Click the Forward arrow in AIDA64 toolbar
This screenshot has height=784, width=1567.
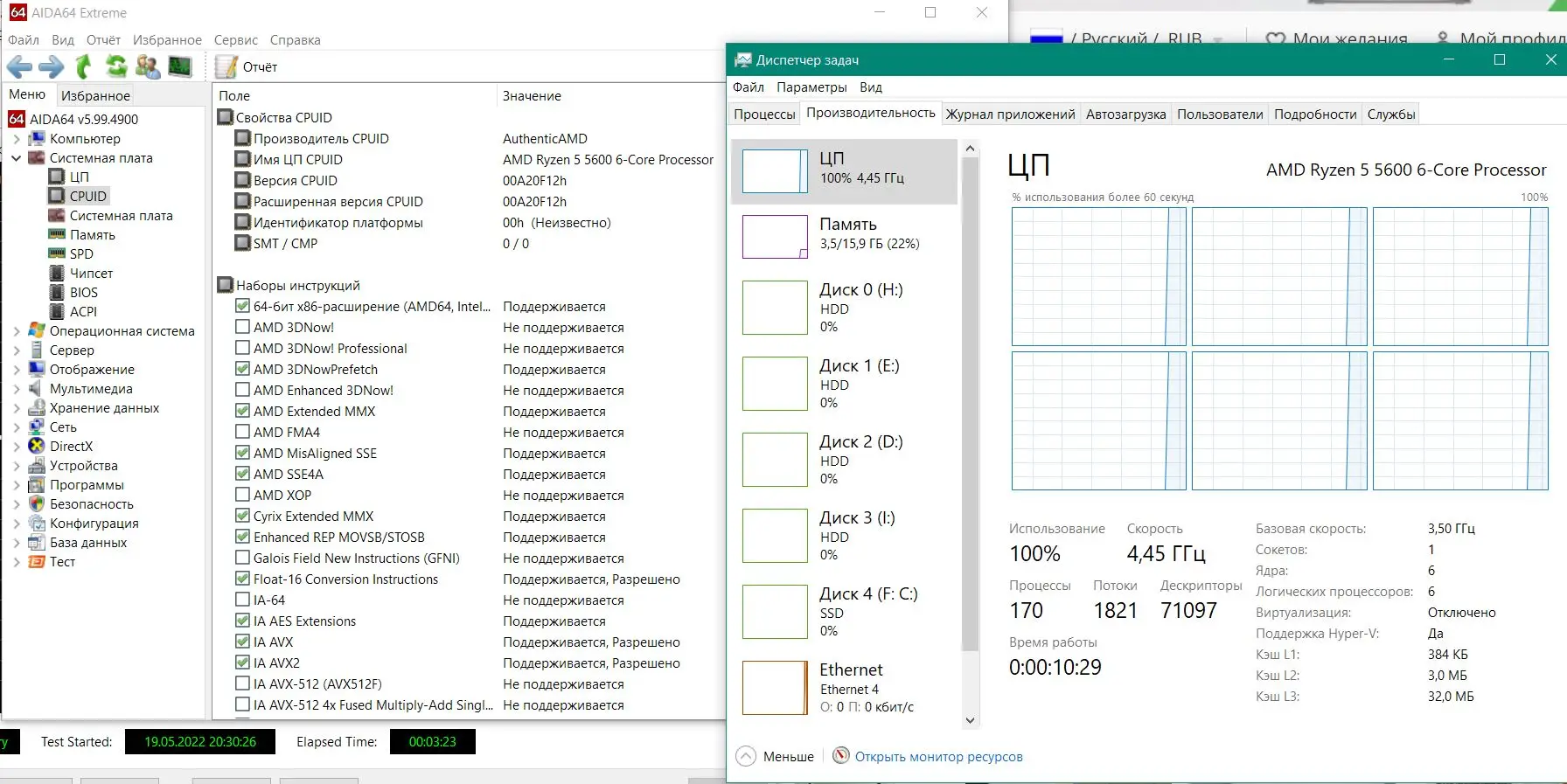coord(52,66)
